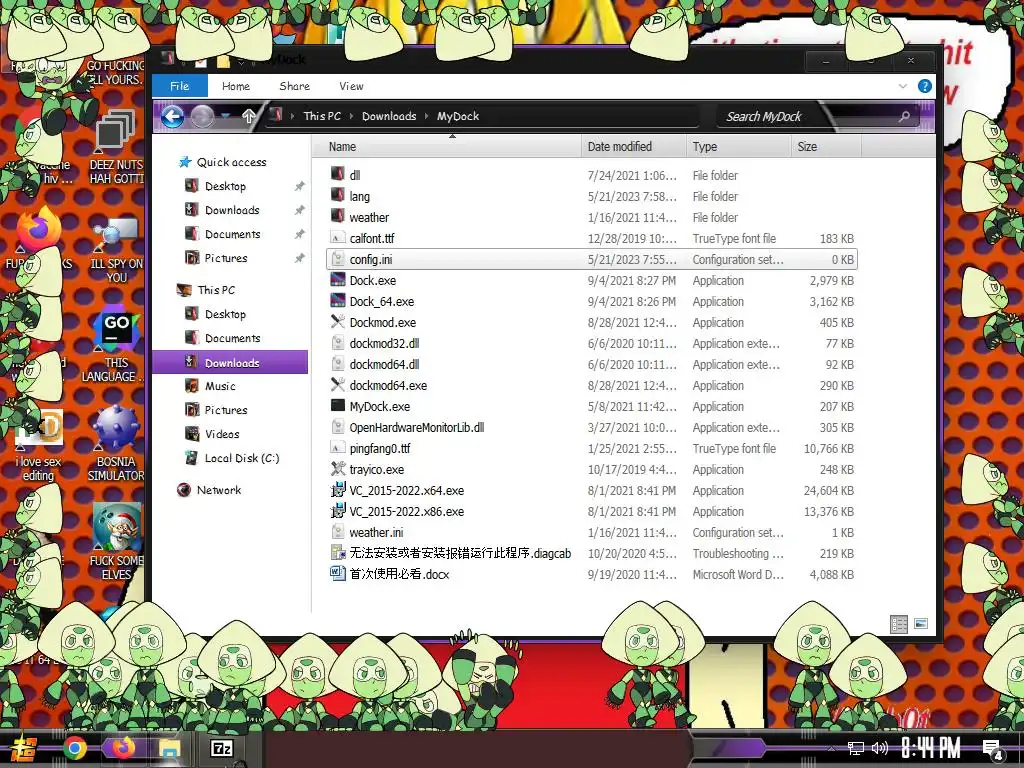Screen dimensions: 1024x768
Task: Select the config.ini file icon
Action: (x=338, y=259)
